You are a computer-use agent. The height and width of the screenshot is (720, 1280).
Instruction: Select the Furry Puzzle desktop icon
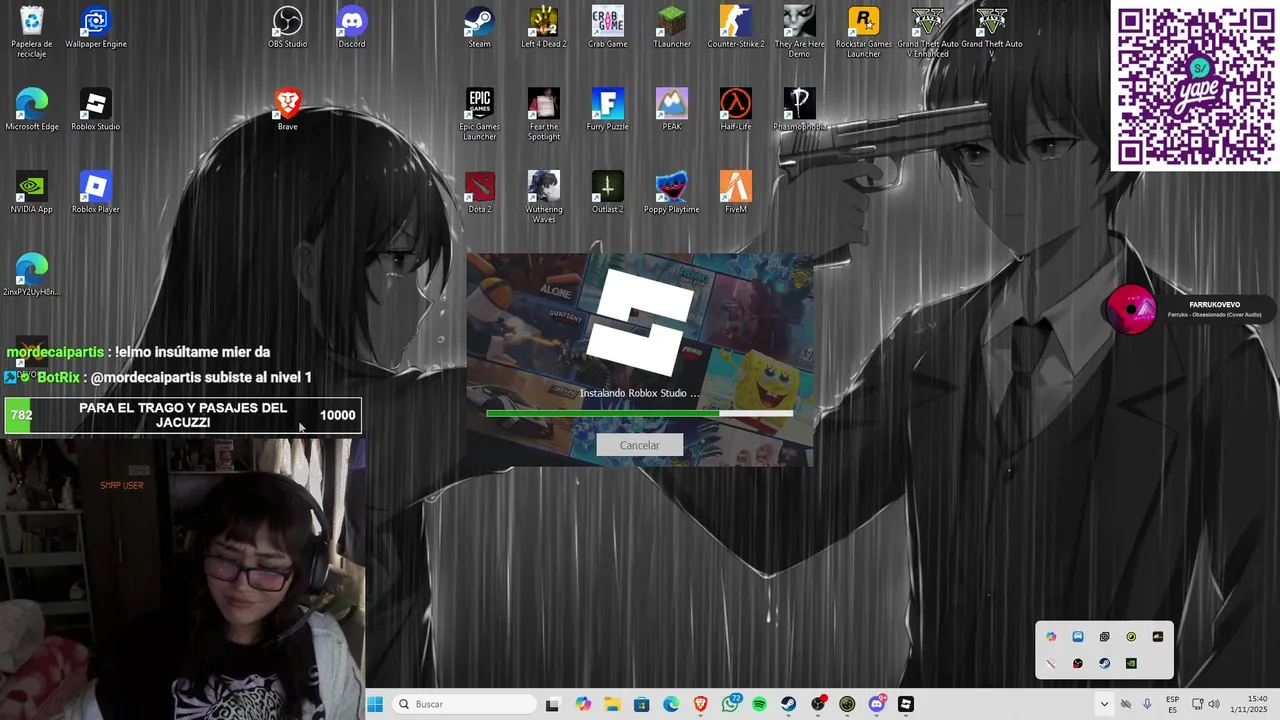(x=608, y=110)
